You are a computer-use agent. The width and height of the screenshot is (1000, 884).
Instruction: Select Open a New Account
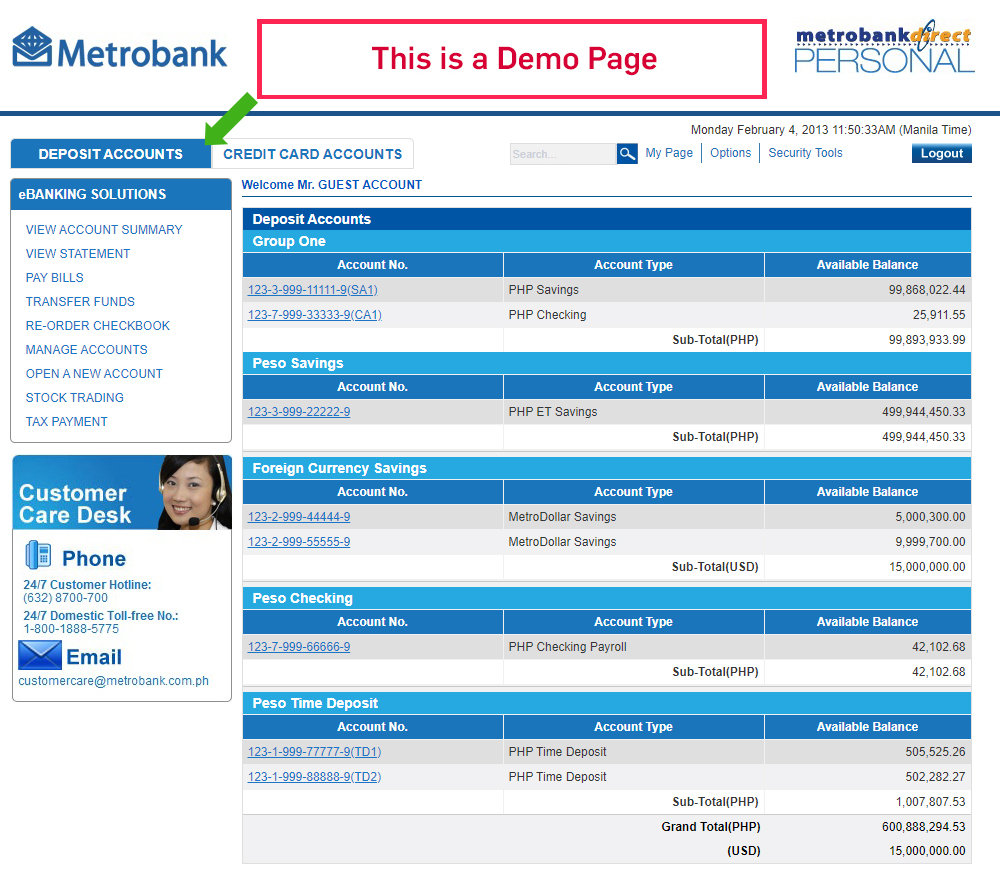pos(94,374)
